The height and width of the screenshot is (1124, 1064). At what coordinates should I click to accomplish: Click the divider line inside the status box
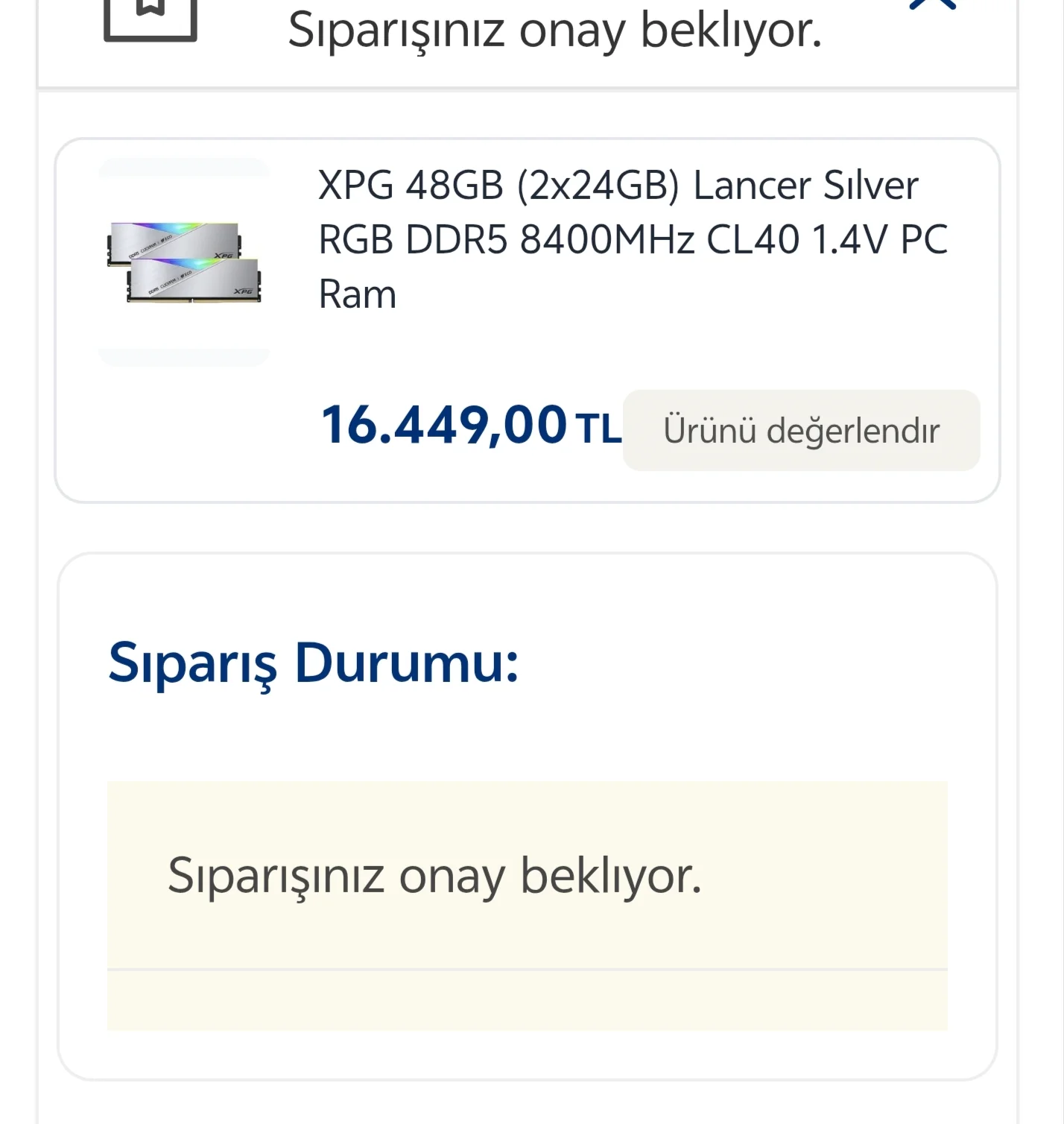point(531,969)
